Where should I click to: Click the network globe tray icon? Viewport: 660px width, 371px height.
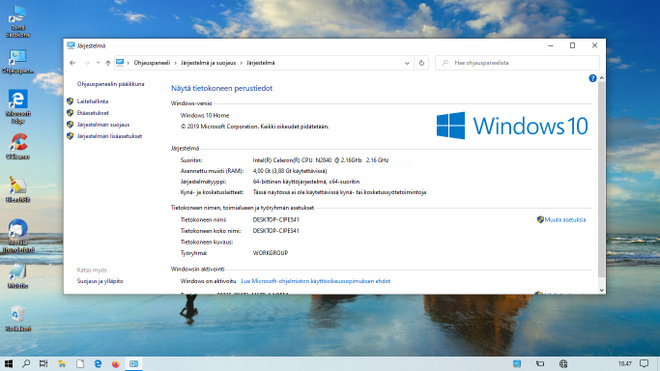coord(563,364)
